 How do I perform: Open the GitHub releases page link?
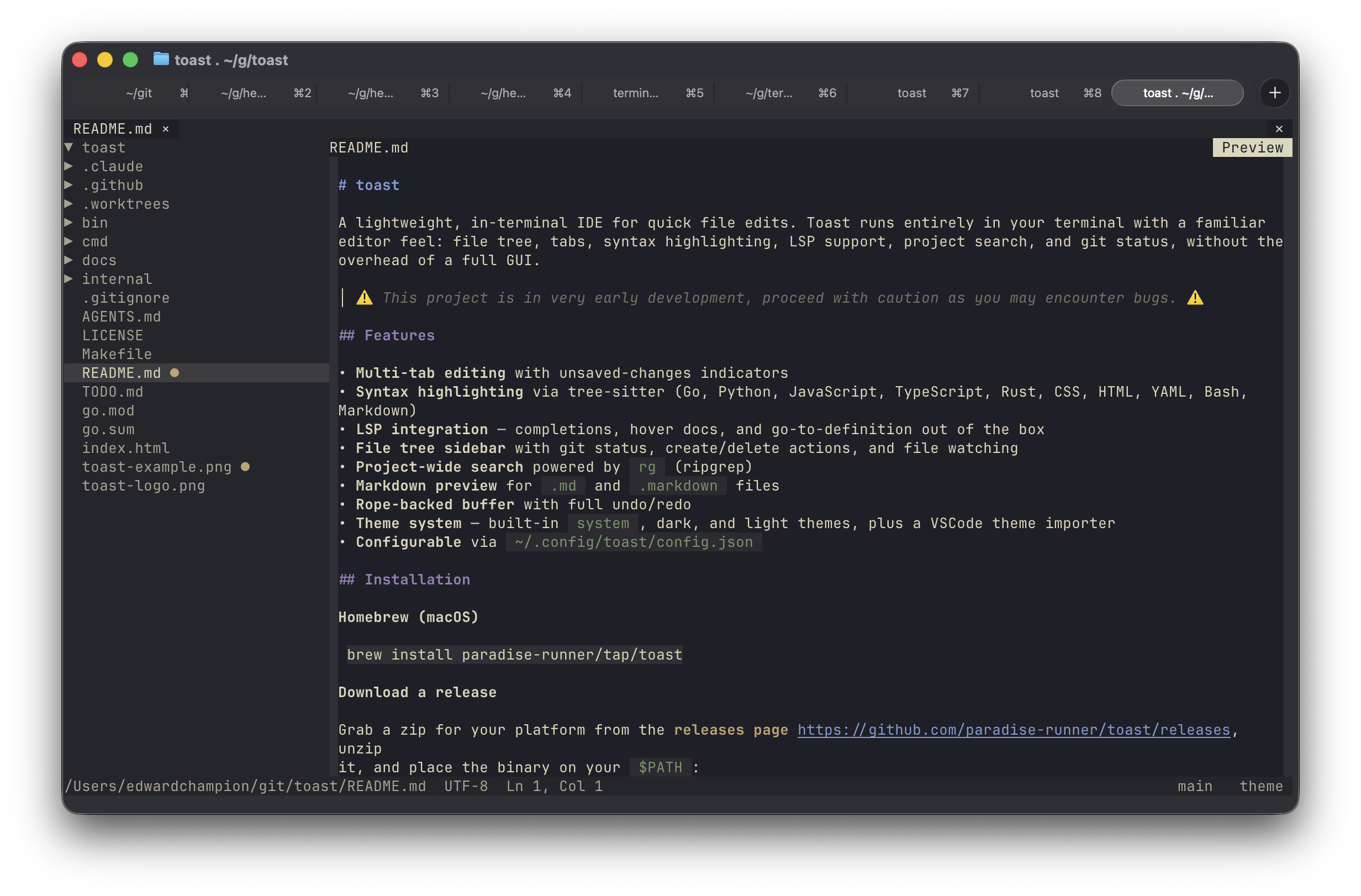pos(1014,730)
